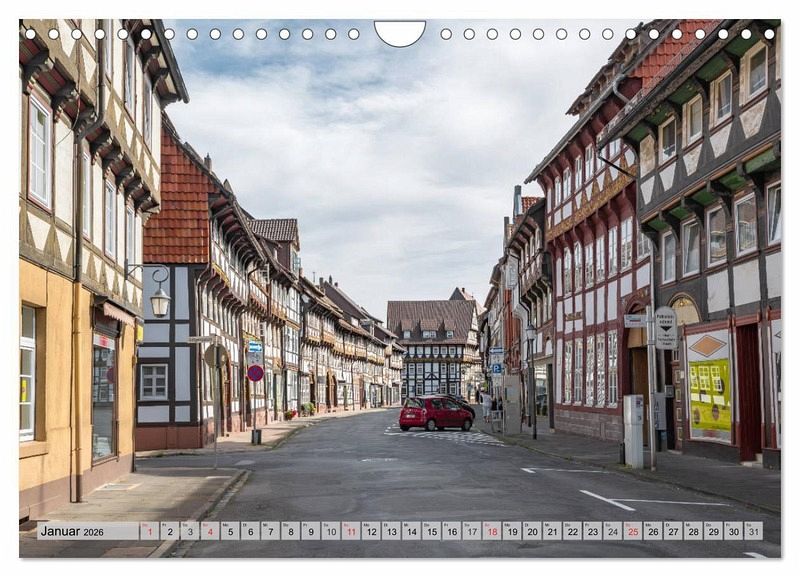Select day 31 at end of date strip
This screenshot has height=577, width=800.
tap(753, 531)
